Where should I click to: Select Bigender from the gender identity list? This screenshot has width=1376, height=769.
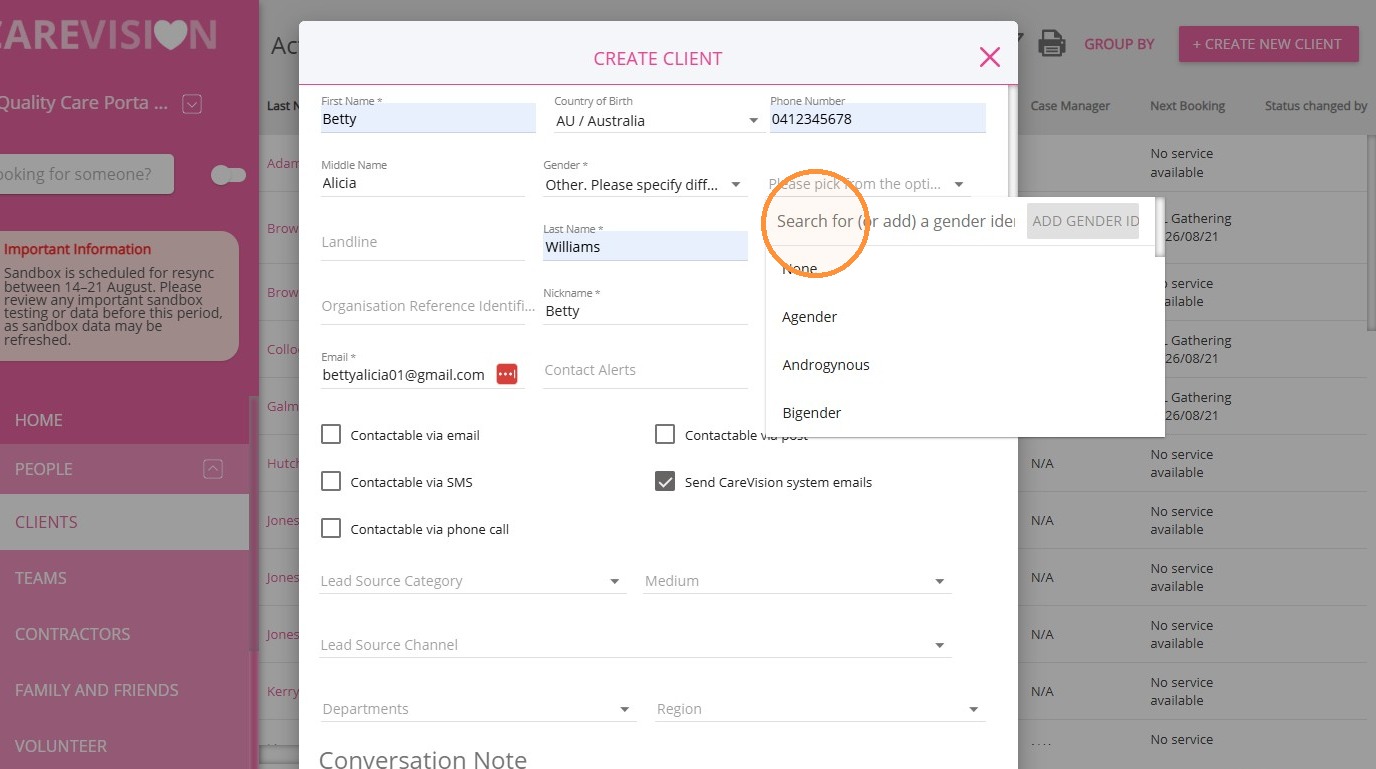pyautogui.click(x=960, y=413)
